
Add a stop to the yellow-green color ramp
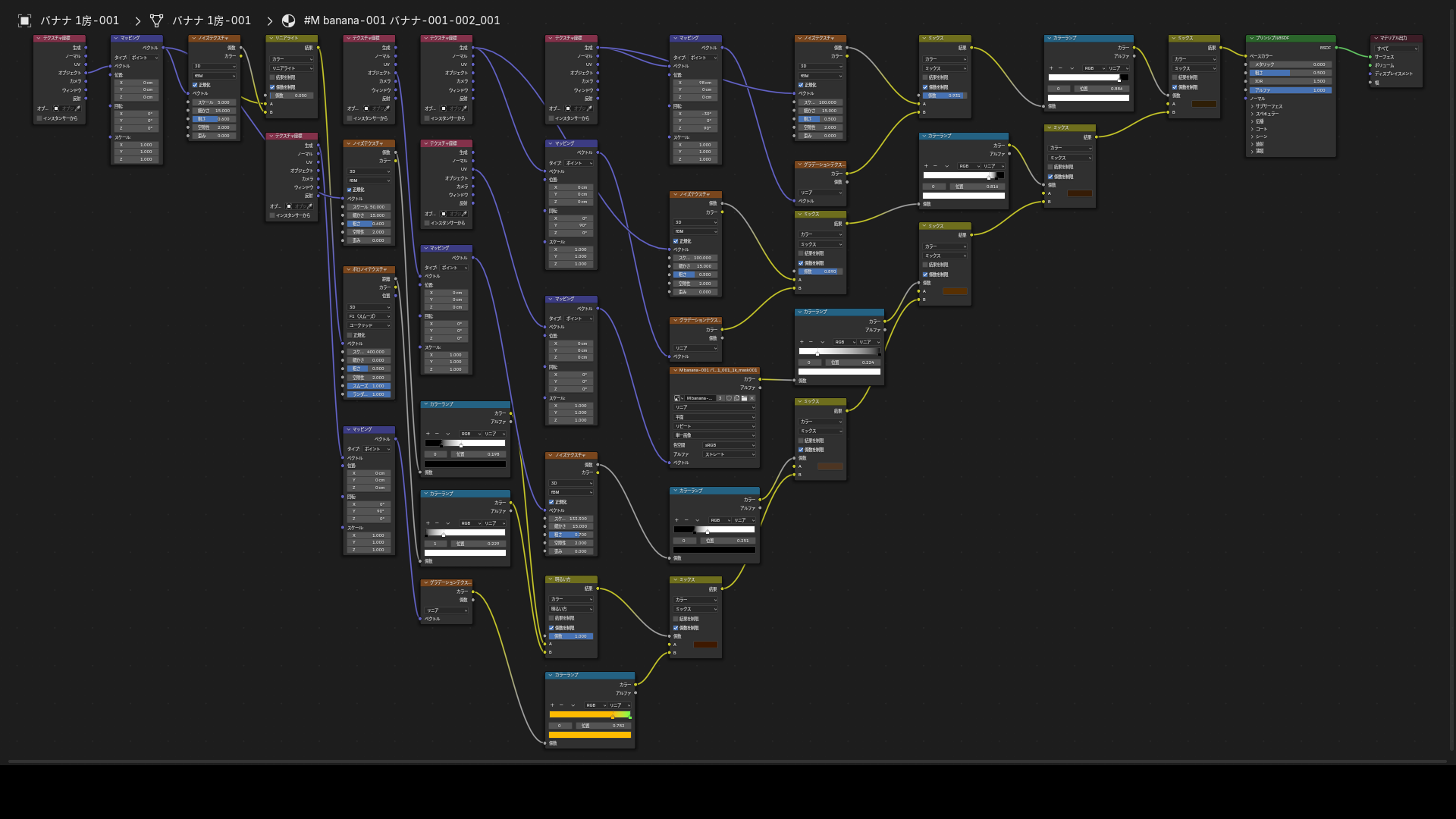(x=552, y=705)
